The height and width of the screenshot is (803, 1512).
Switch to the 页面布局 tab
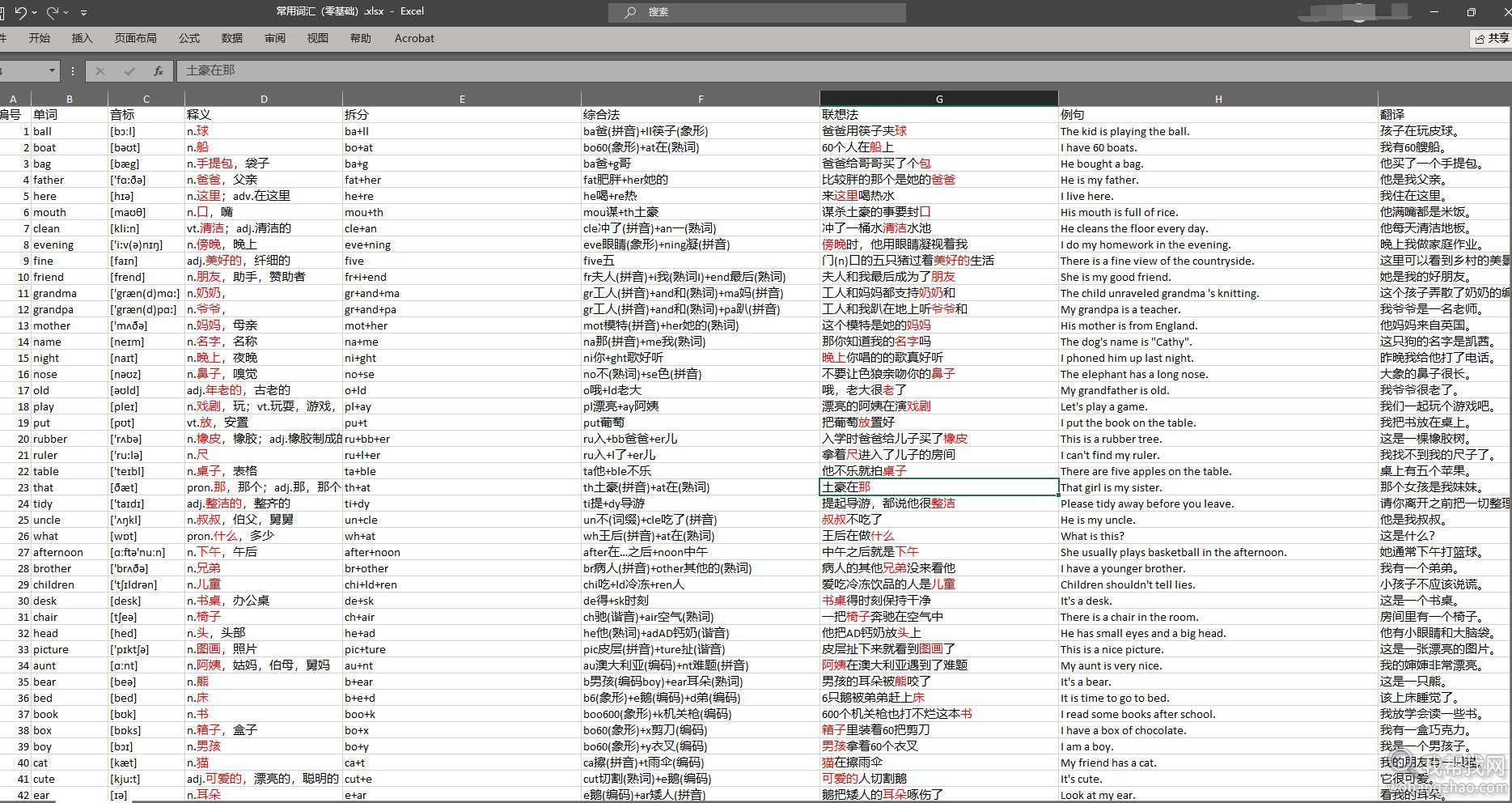click(136, 38)
